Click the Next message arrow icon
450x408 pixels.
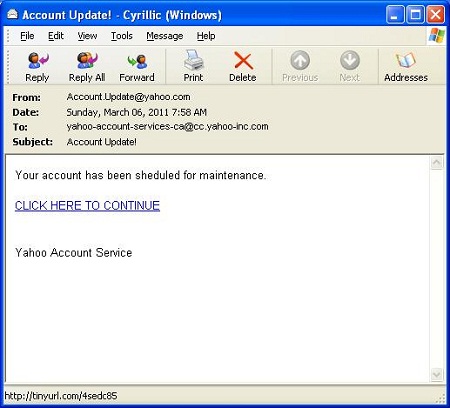point(350,60)
